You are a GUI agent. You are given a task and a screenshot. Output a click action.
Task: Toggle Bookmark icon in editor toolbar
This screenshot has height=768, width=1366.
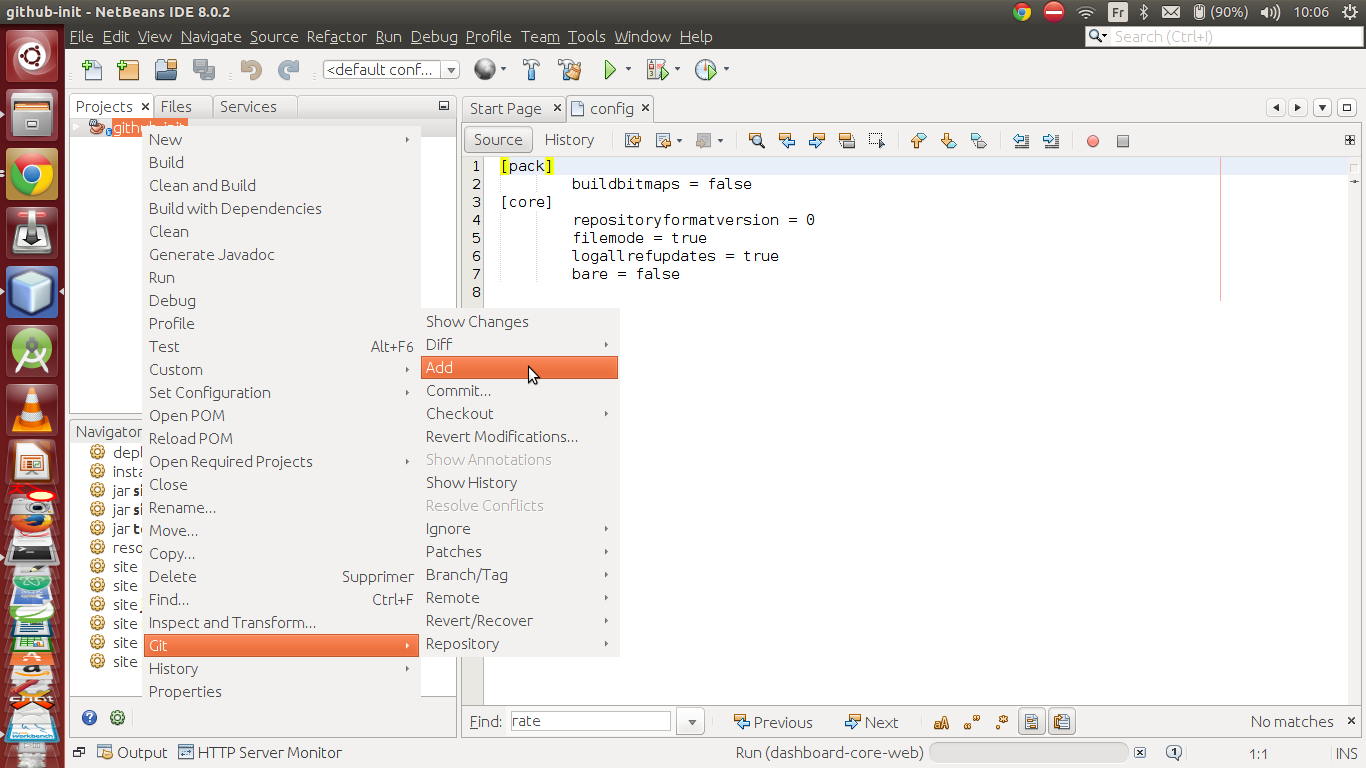(x=979, y=141)
